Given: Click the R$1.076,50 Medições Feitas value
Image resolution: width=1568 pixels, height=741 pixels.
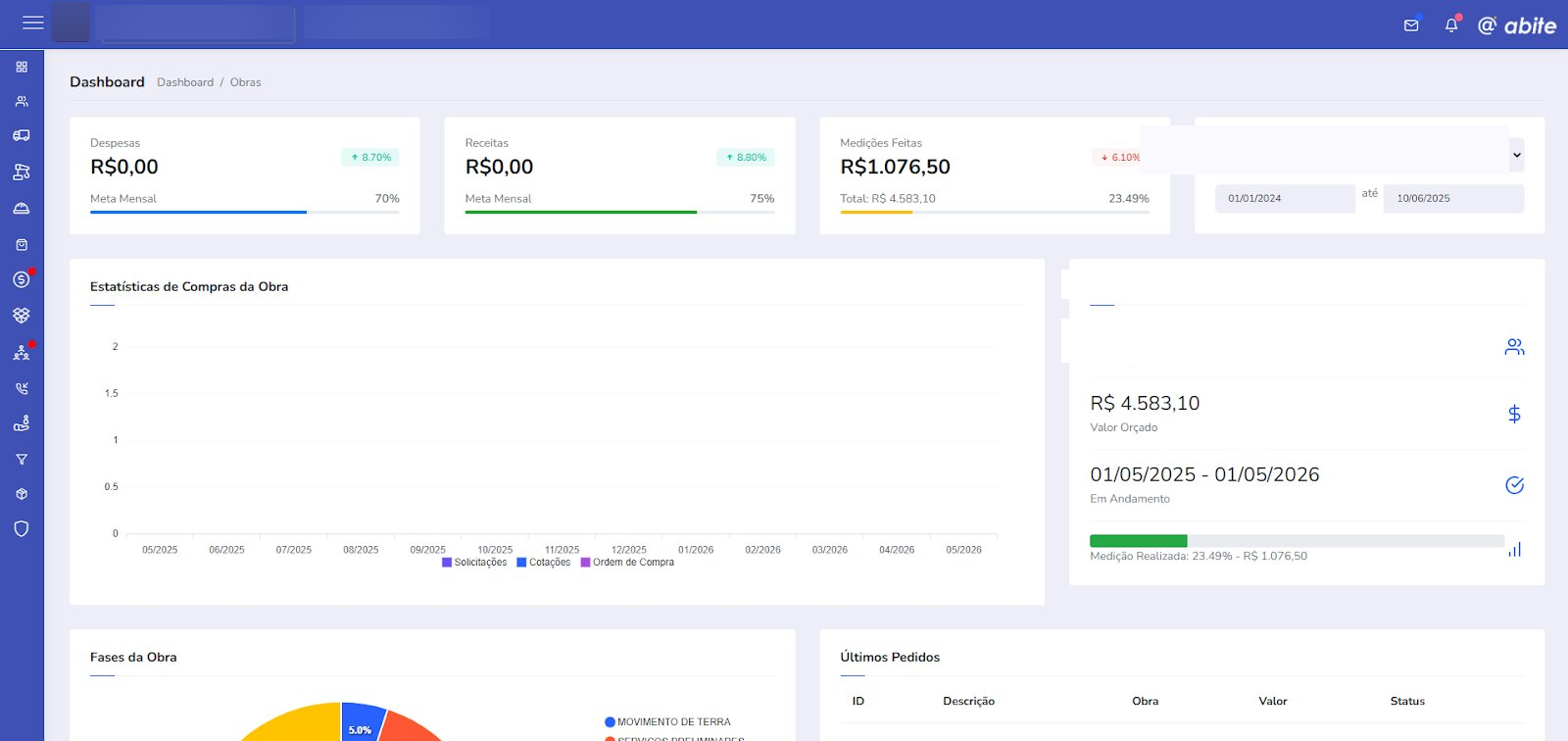Looking at the screenshot, I should [895, 167].
